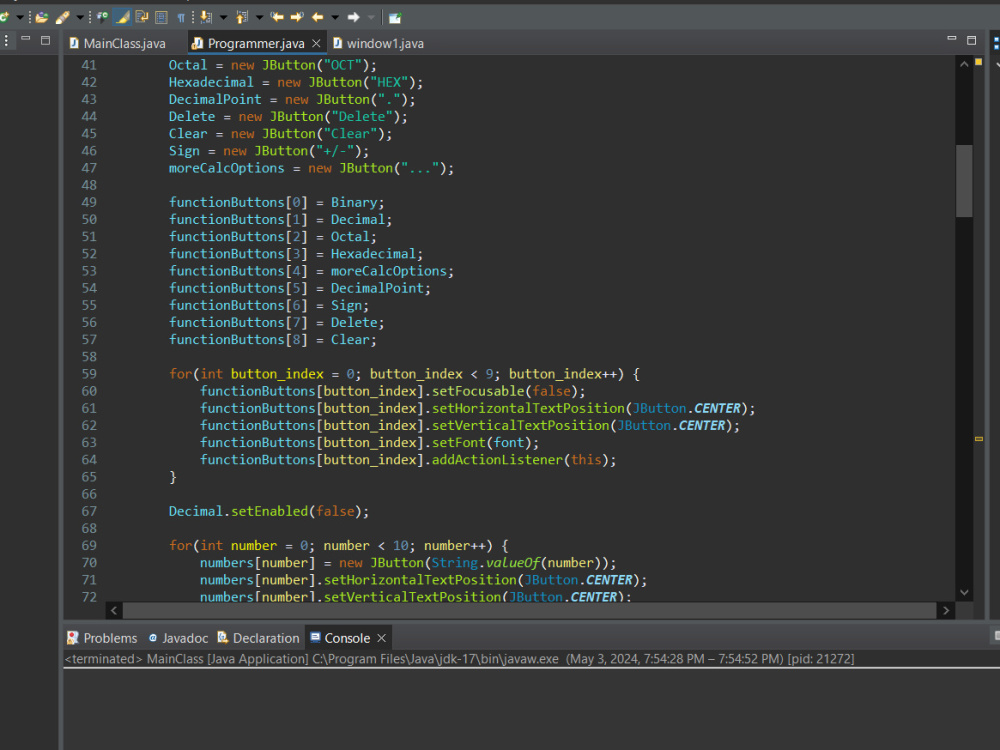Toggle Show Whitespace Characters pilcrow
The height and width of the screenshot is (750, 1000).
[x=181, y=17]
